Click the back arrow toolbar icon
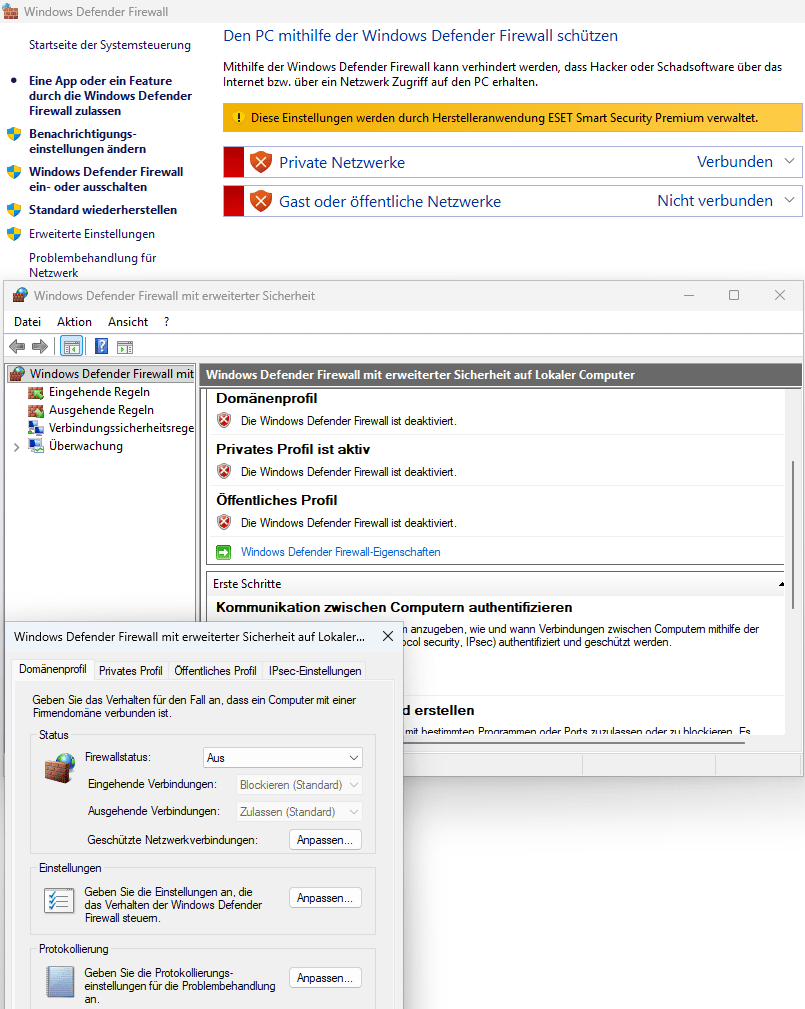Screen dimensions: 805x1009 coord(17,347)
